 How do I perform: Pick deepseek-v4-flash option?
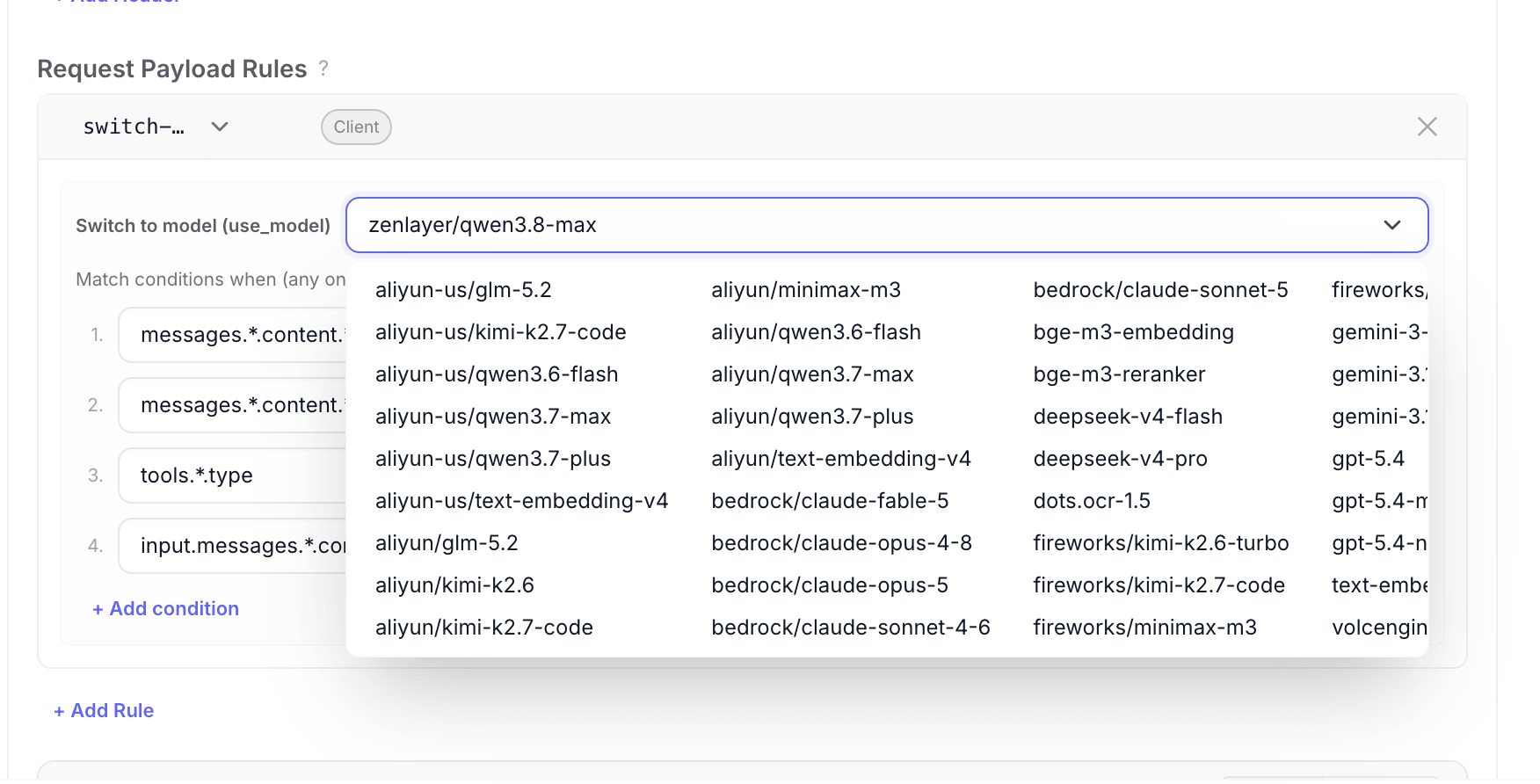tap(1128, 417)
